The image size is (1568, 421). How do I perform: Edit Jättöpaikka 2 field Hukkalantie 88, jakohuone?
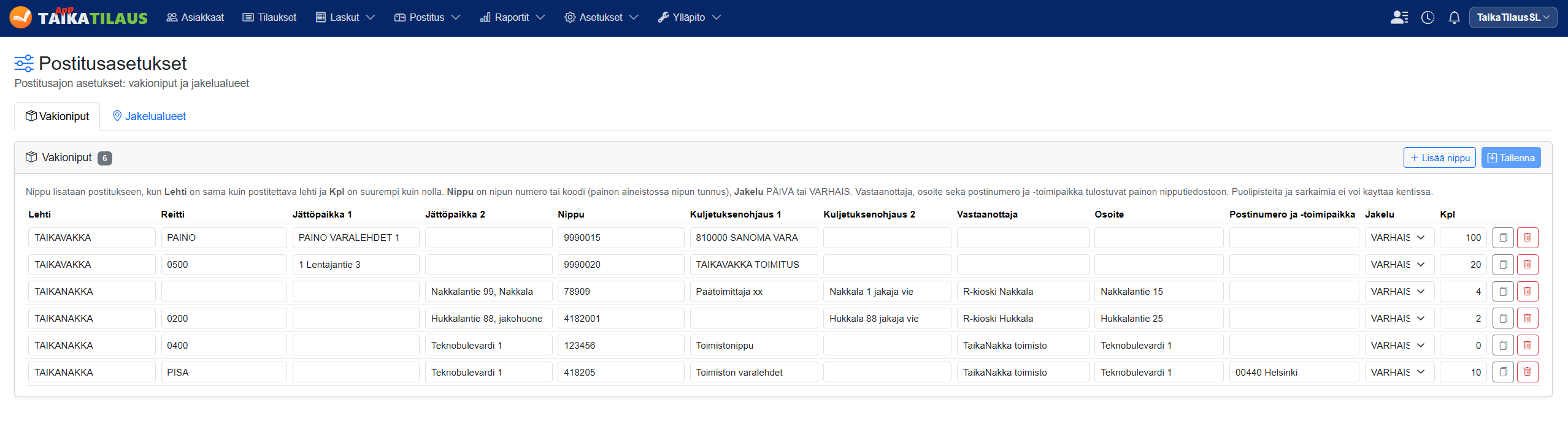pyautogui.click(x=488, y=319)
